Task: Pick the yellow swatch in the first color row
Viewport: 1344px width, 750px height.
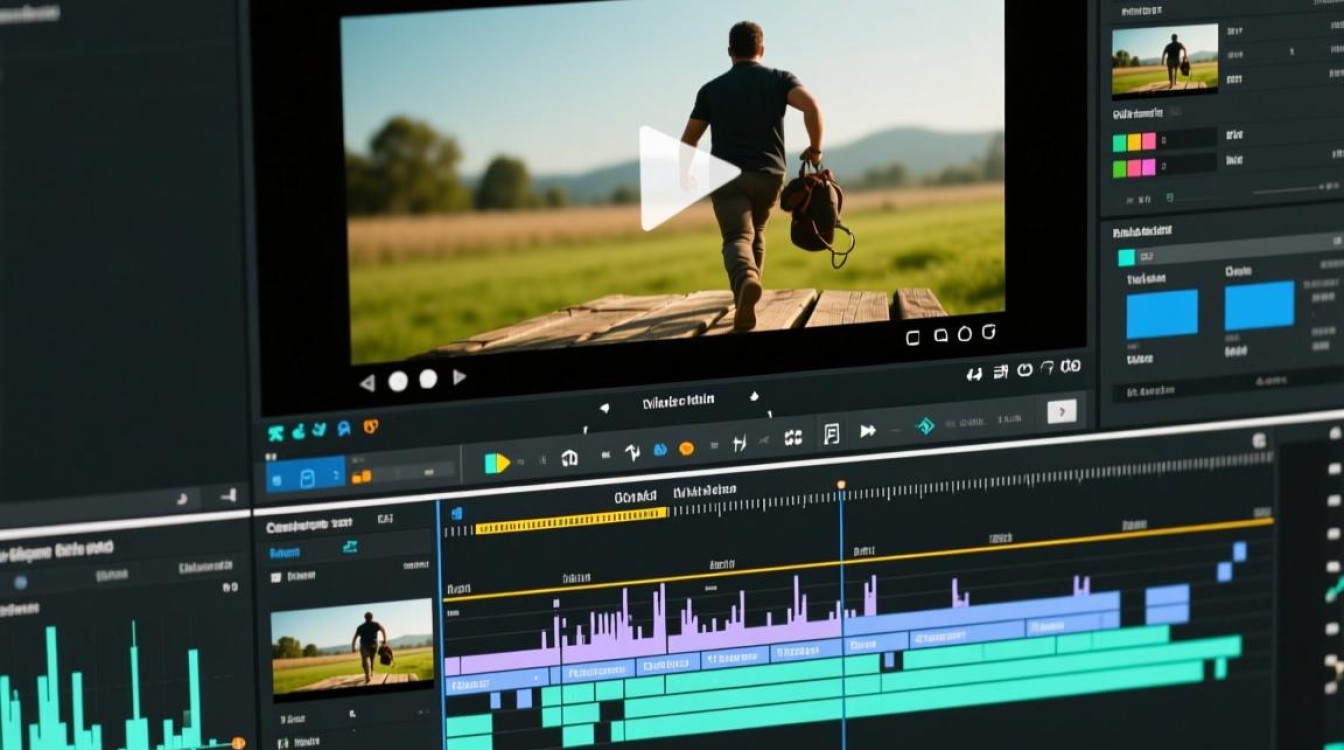Action: point(1134,142)
